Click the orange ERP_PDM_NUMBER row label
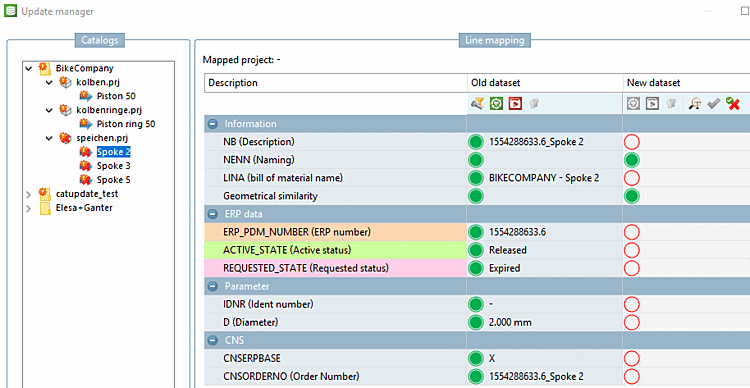Image resolution: width=750 pixels, height=388 pixels. coord(335,233)
